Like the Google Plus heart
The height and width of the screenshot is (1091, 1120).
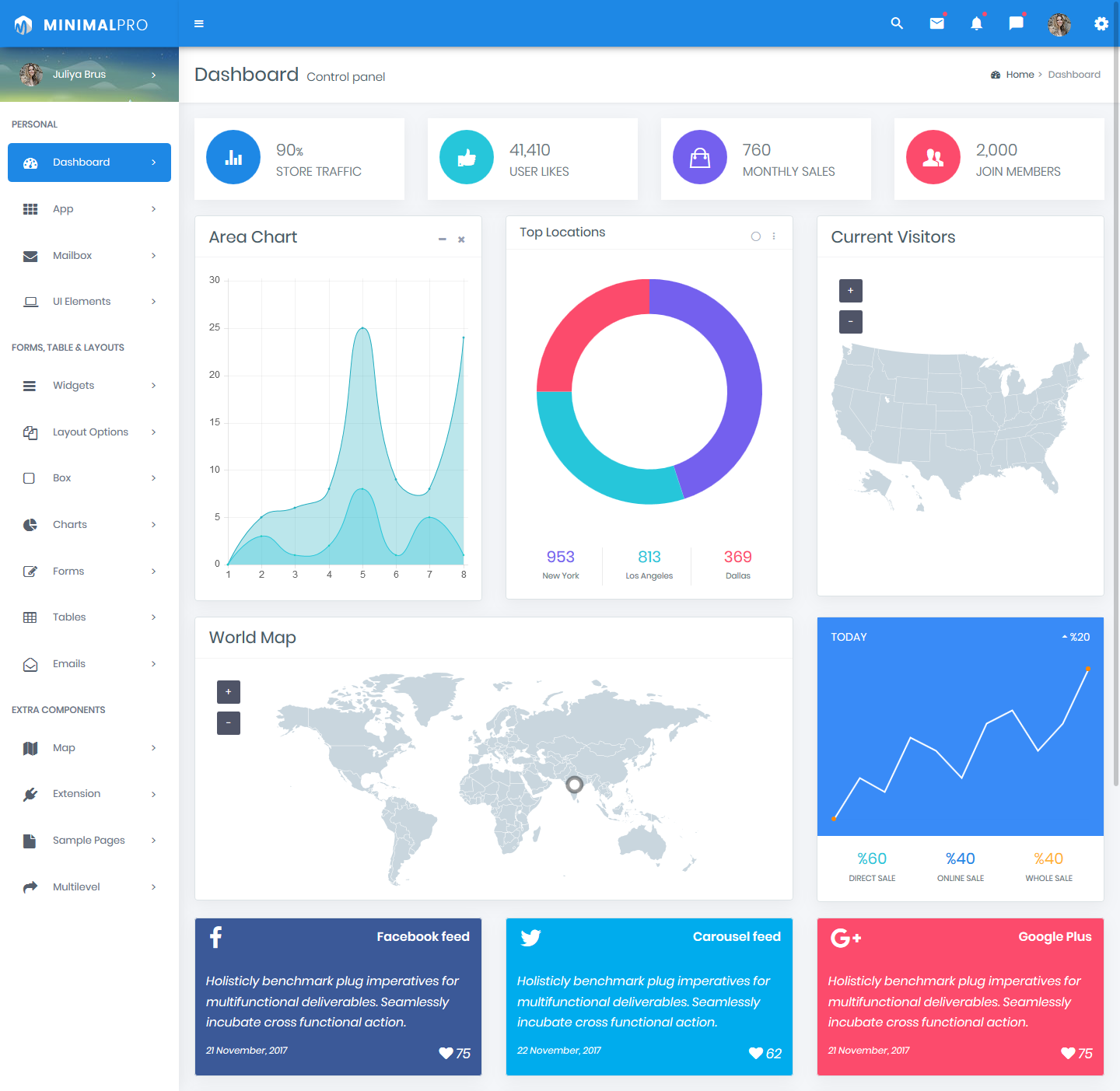[x=1068, y=1054]
